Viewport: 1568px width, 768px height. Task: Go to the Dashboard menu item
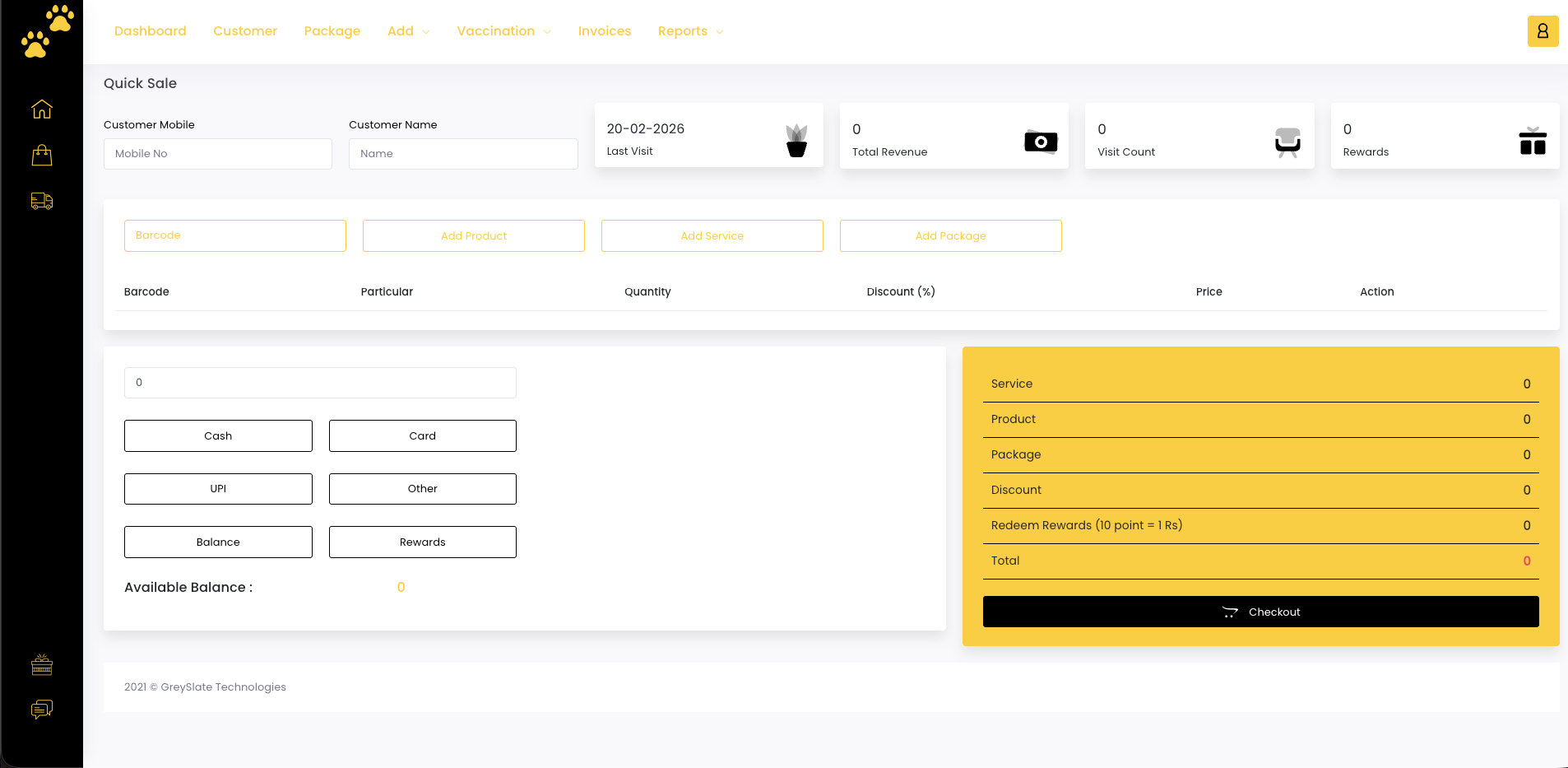(150, 31)
